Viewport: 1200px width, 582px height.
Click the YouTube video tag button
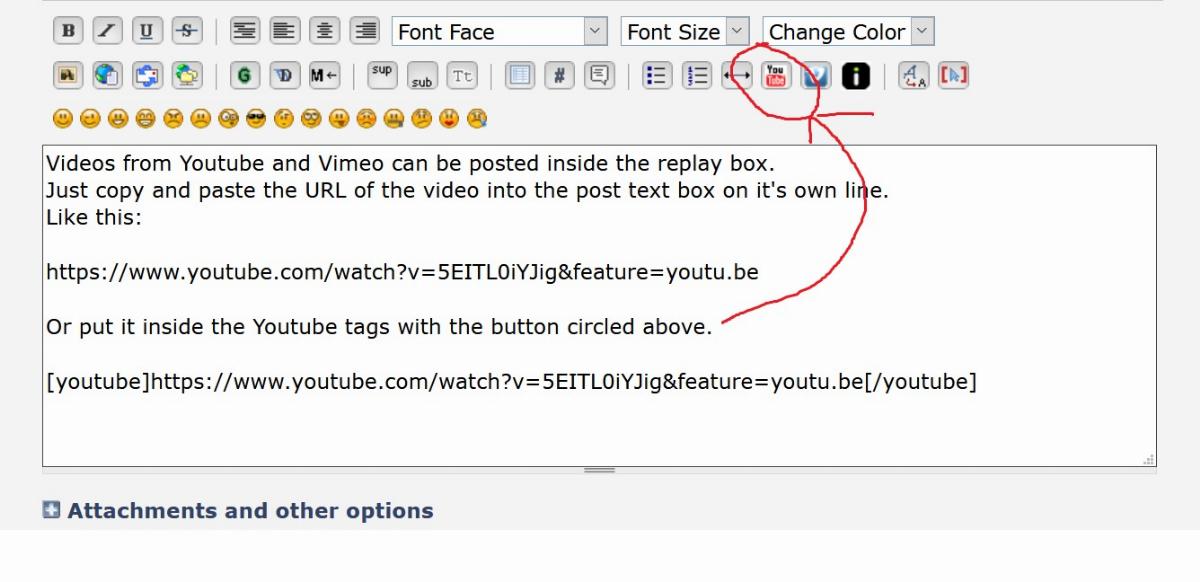(775, 76)
